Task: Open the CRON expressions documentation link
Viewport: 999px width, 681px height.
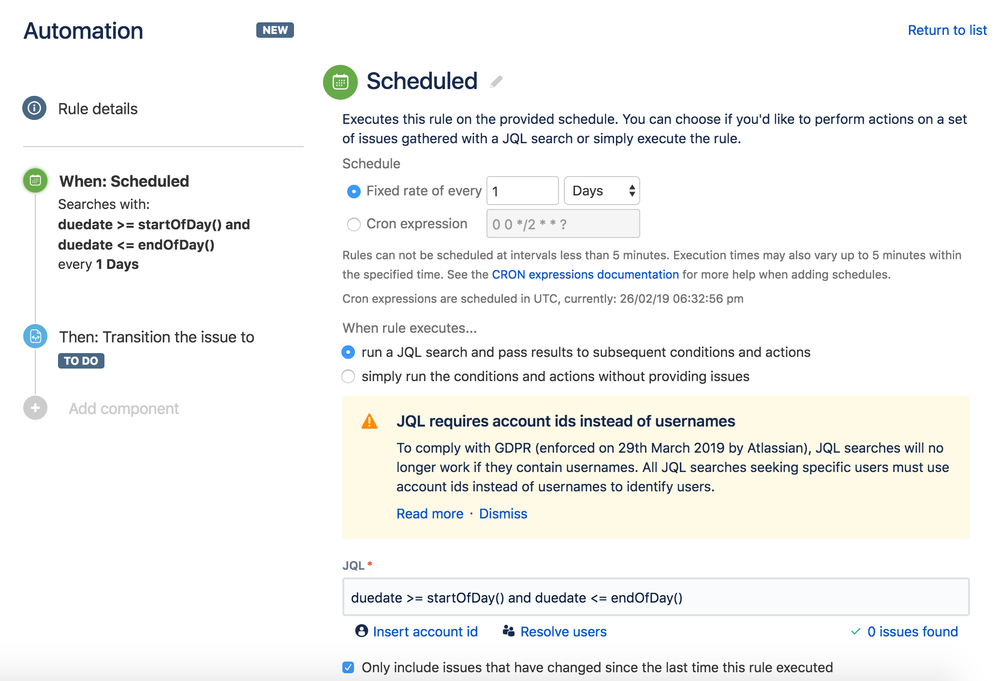Action: [x=585, y=274]
